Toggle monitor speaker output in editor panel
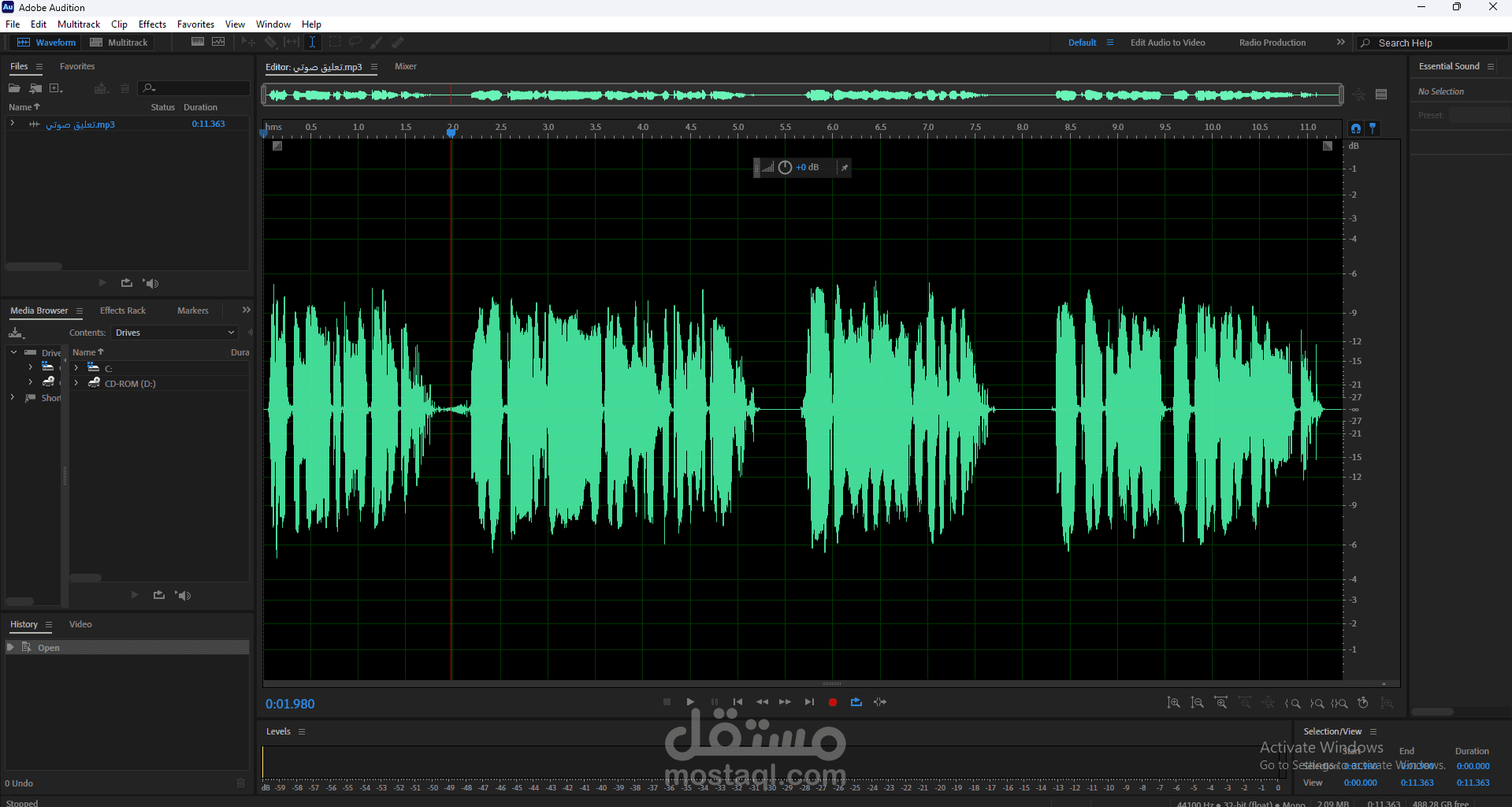The image size is (1512, 807). point(150,283)
